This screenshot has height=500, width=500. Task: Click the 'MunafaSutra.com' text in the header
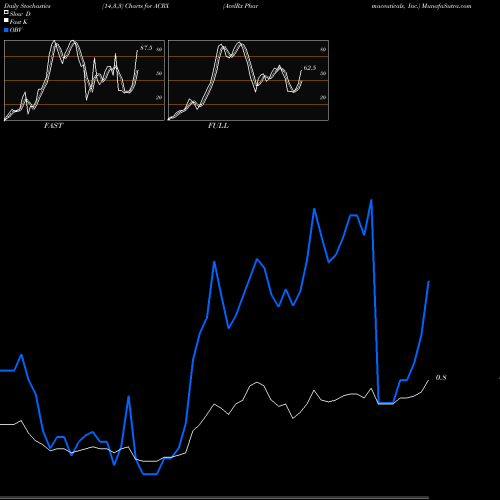coord(446,6)
